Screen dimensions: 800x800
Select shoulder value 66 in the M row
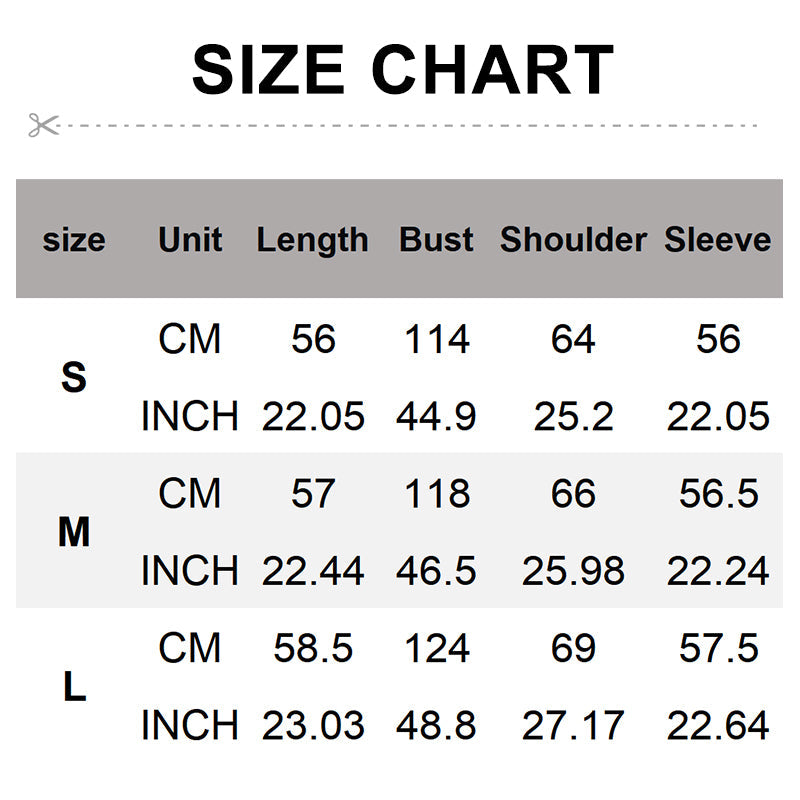pyautogui.click(x=573, y=494)
